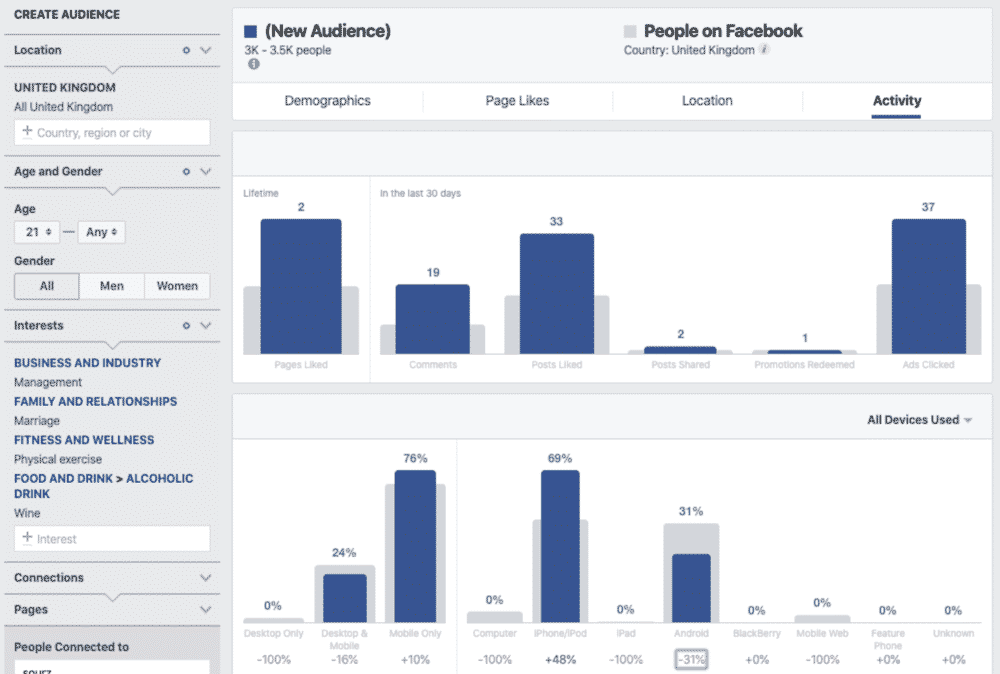This screenshot has height=674, width=1000.
Task: Click the -16% value under Desktop & Mobile
Action: pyautogui.click(x=344, y=659)
